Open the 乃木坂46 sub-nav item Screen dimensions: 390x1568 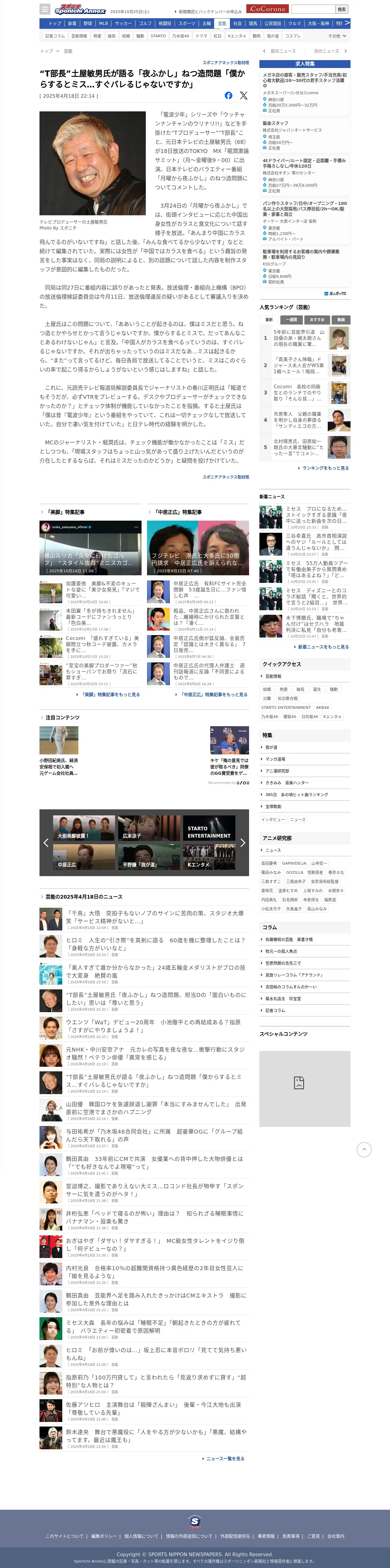tap(180, 36)
